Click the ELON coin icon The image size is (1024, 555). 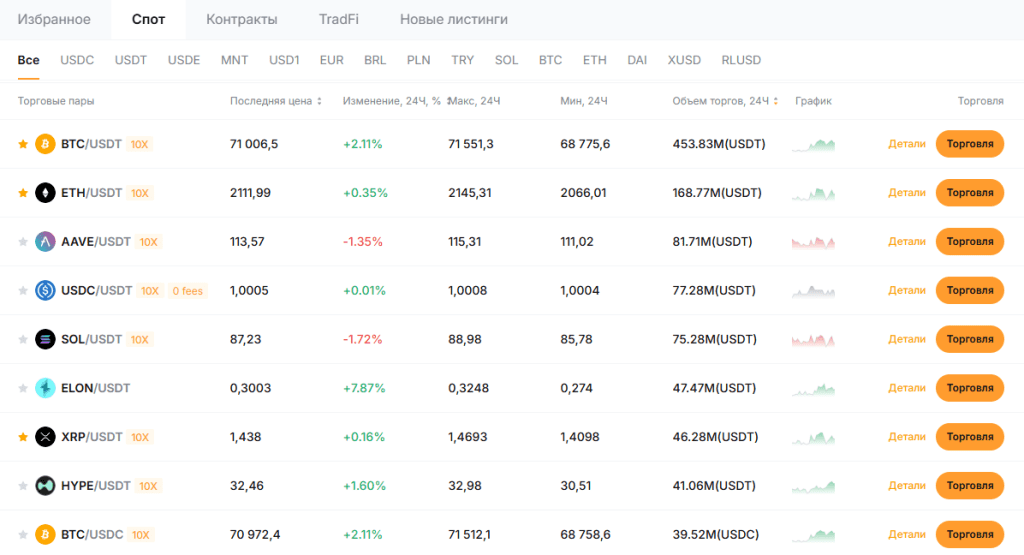tap(45, 388)
